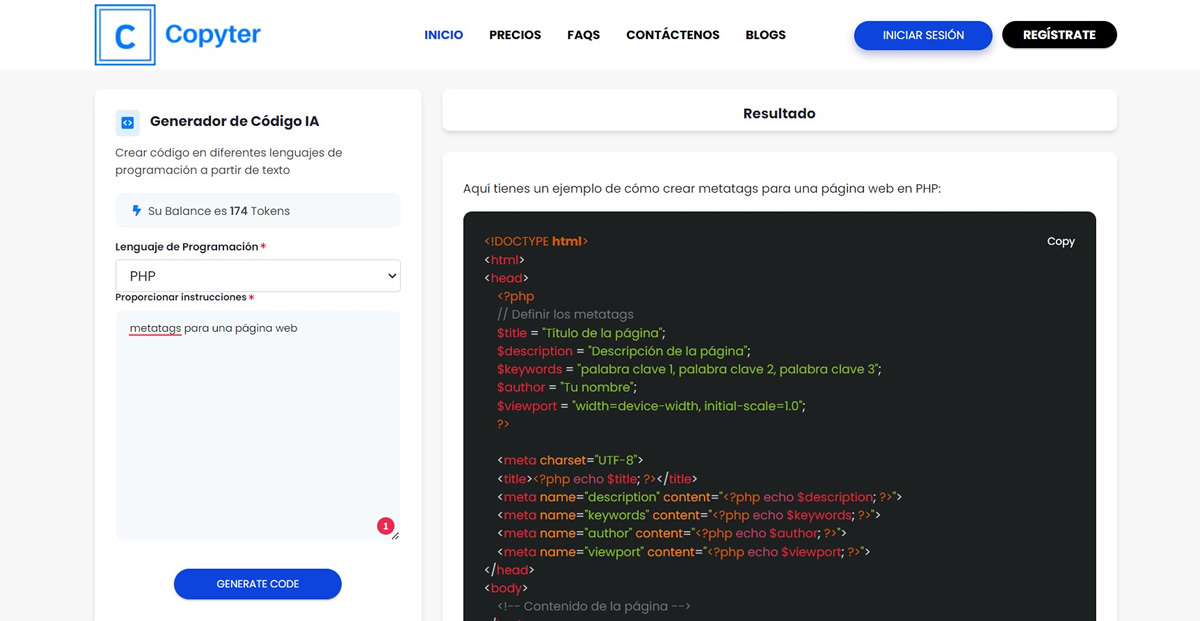Focus the Proporcionar instrucciones text area

pyautogui.click(x=258, y=430)
